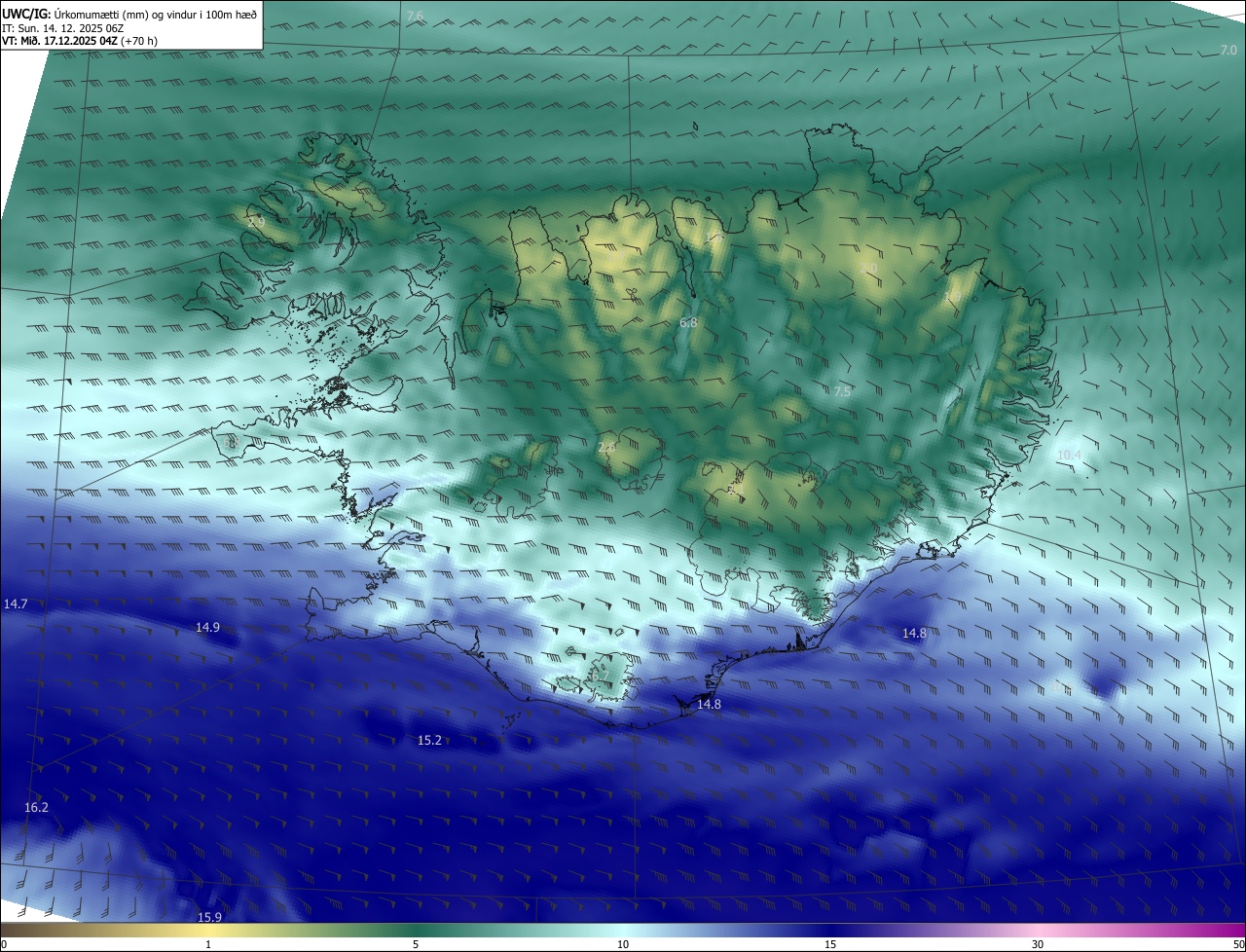Click the colorbar tick label 10

pyautogui.click(x=623, y=944)
